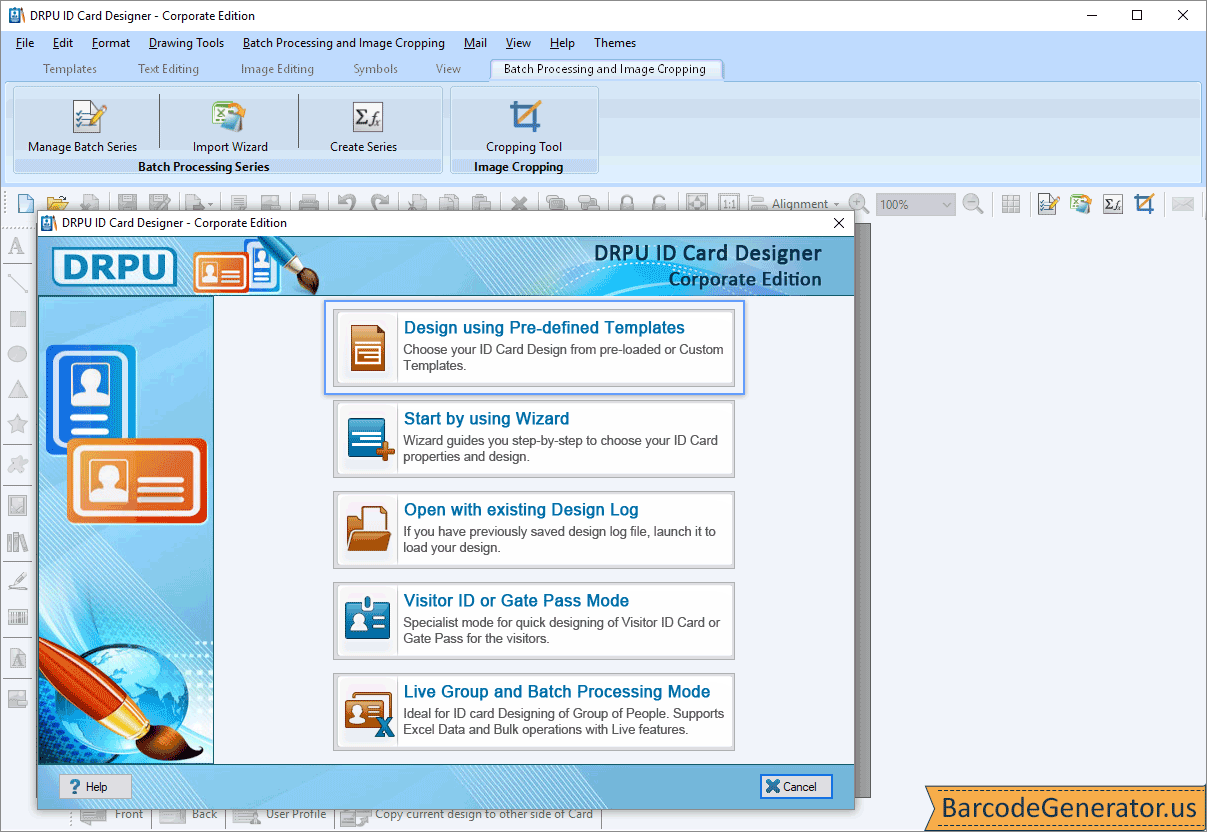Select the Ellipse tool in the left sidebar
1207x832 pixels.
pyautogui.click(x=17, y=354)
